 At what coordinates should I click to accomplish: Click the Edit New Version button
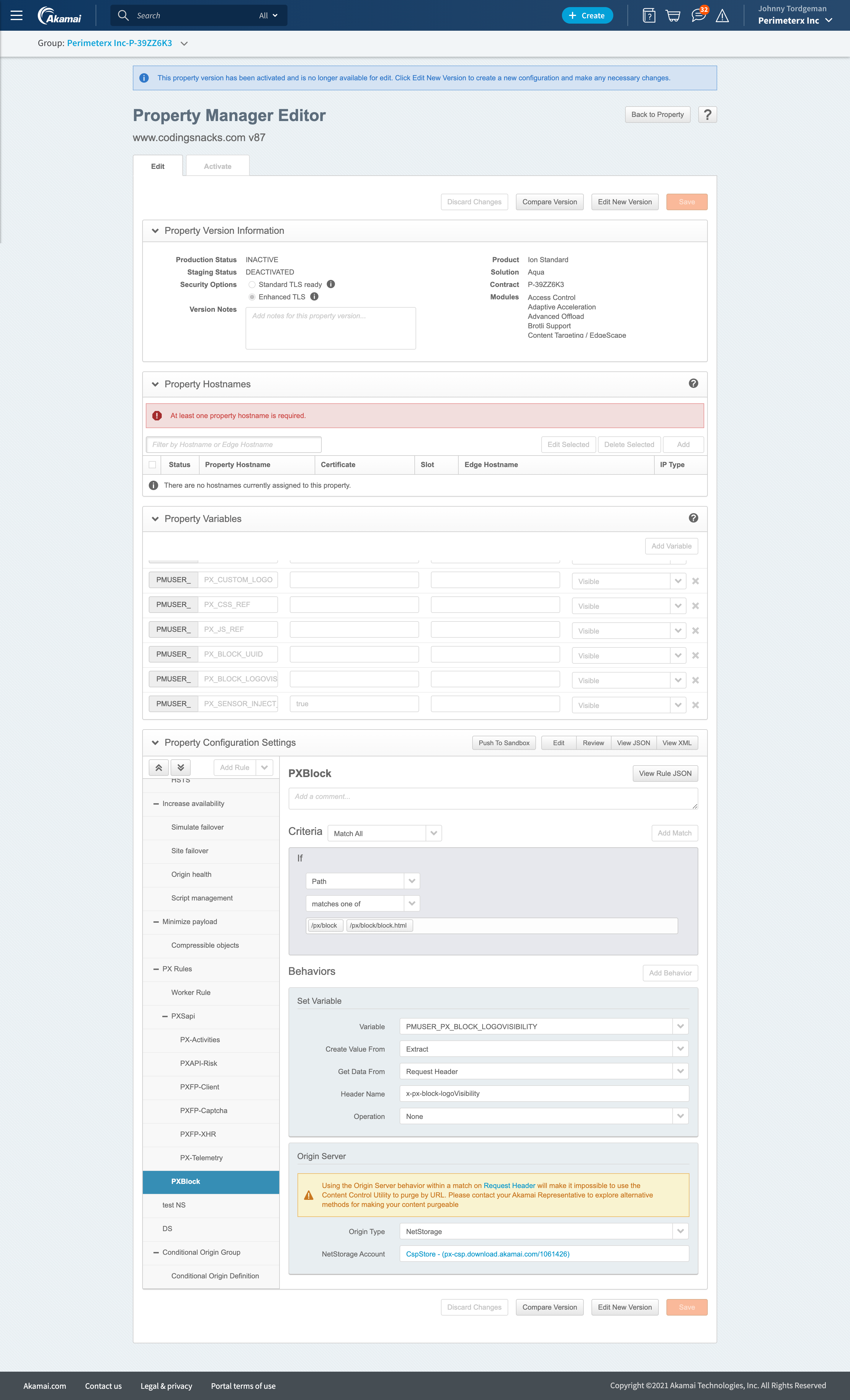625,202
